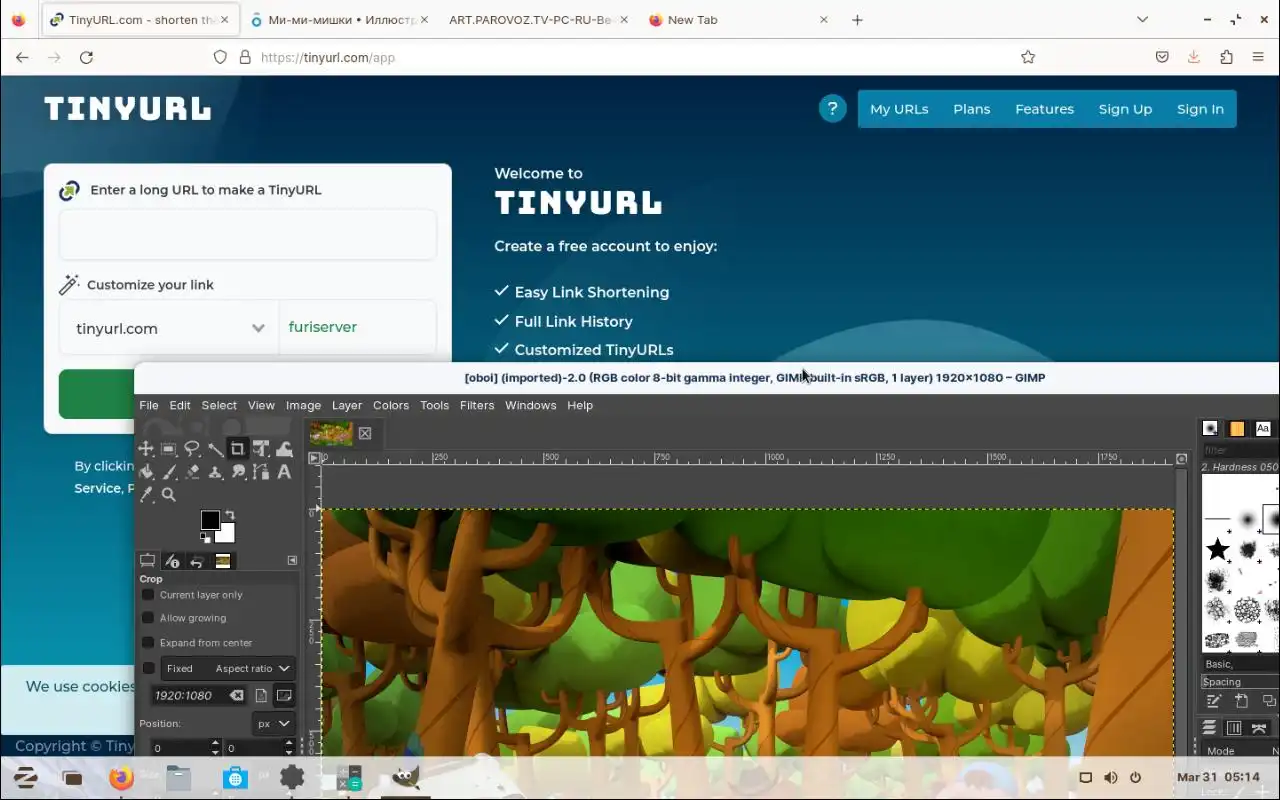Click the Sign In link
This screenshot has height=800, width=1280.
(x=1200, y=109)
